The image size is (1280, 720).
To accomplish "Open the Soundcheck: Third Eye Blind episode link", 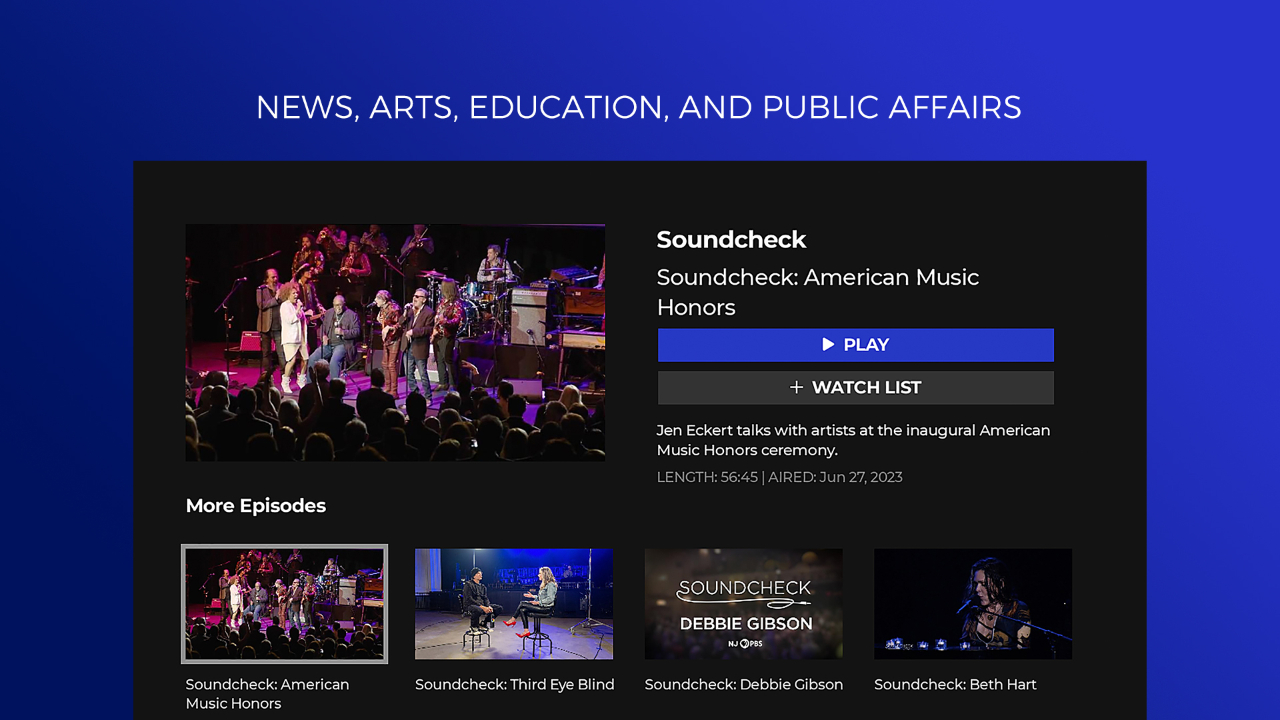I will click(x=514, y=684).
